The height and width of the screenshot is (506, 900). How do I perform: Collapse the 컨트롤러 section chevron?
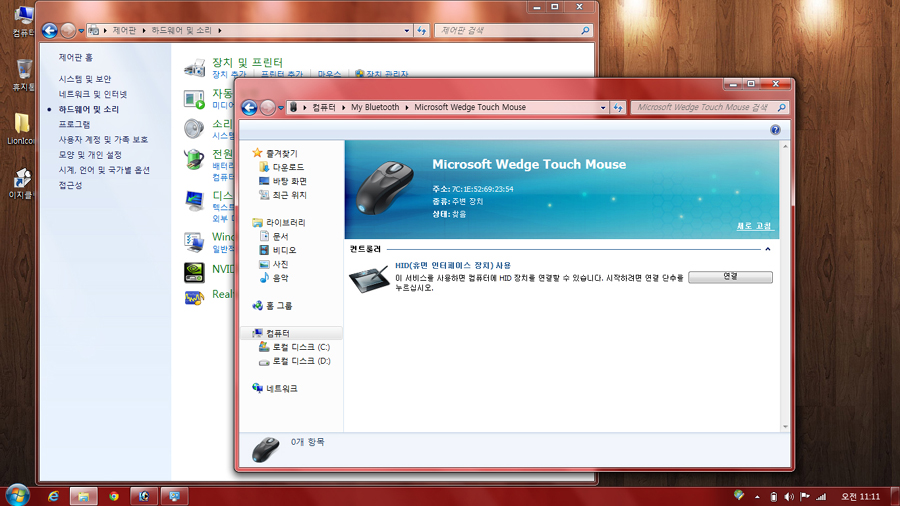(767, 249)
